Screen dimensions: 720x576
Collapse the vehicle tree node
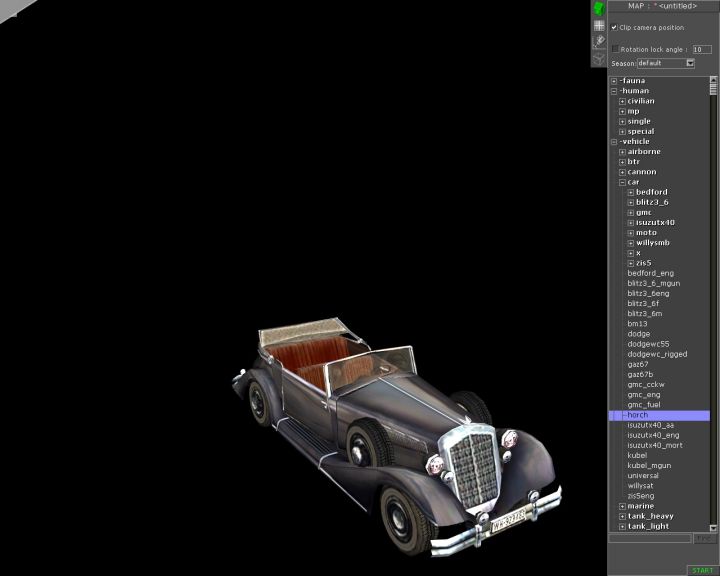pyautogui.click(x=614, y=142)
